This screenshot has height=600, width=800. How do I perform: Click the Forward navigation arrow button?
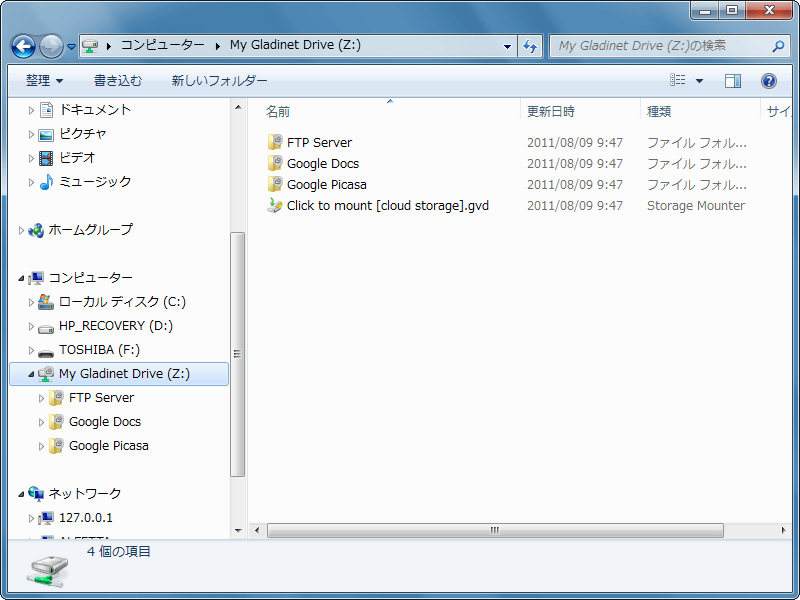(x=51, y=46)
